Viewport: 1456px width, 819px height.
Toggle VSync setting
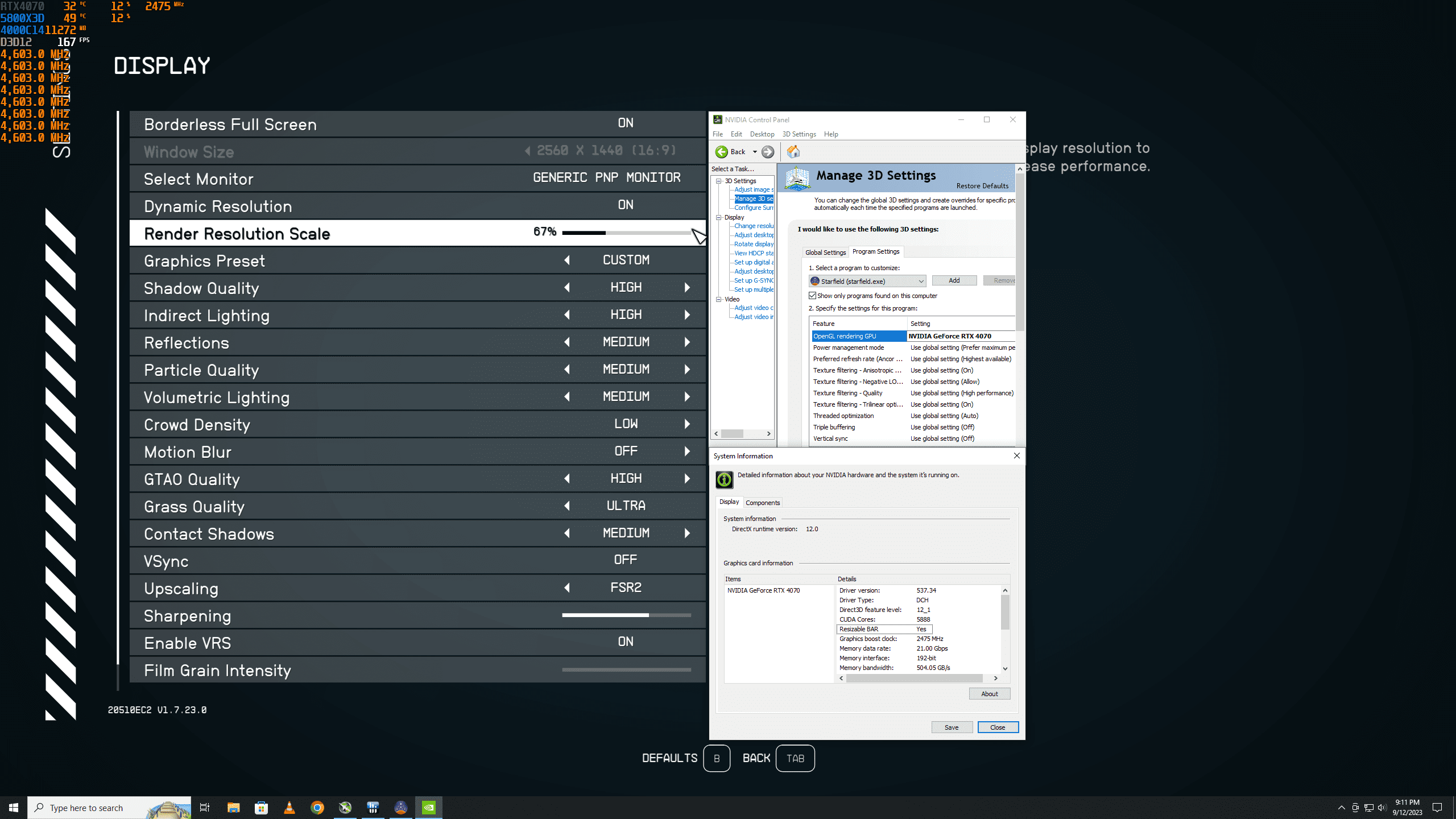click(417, 561)
